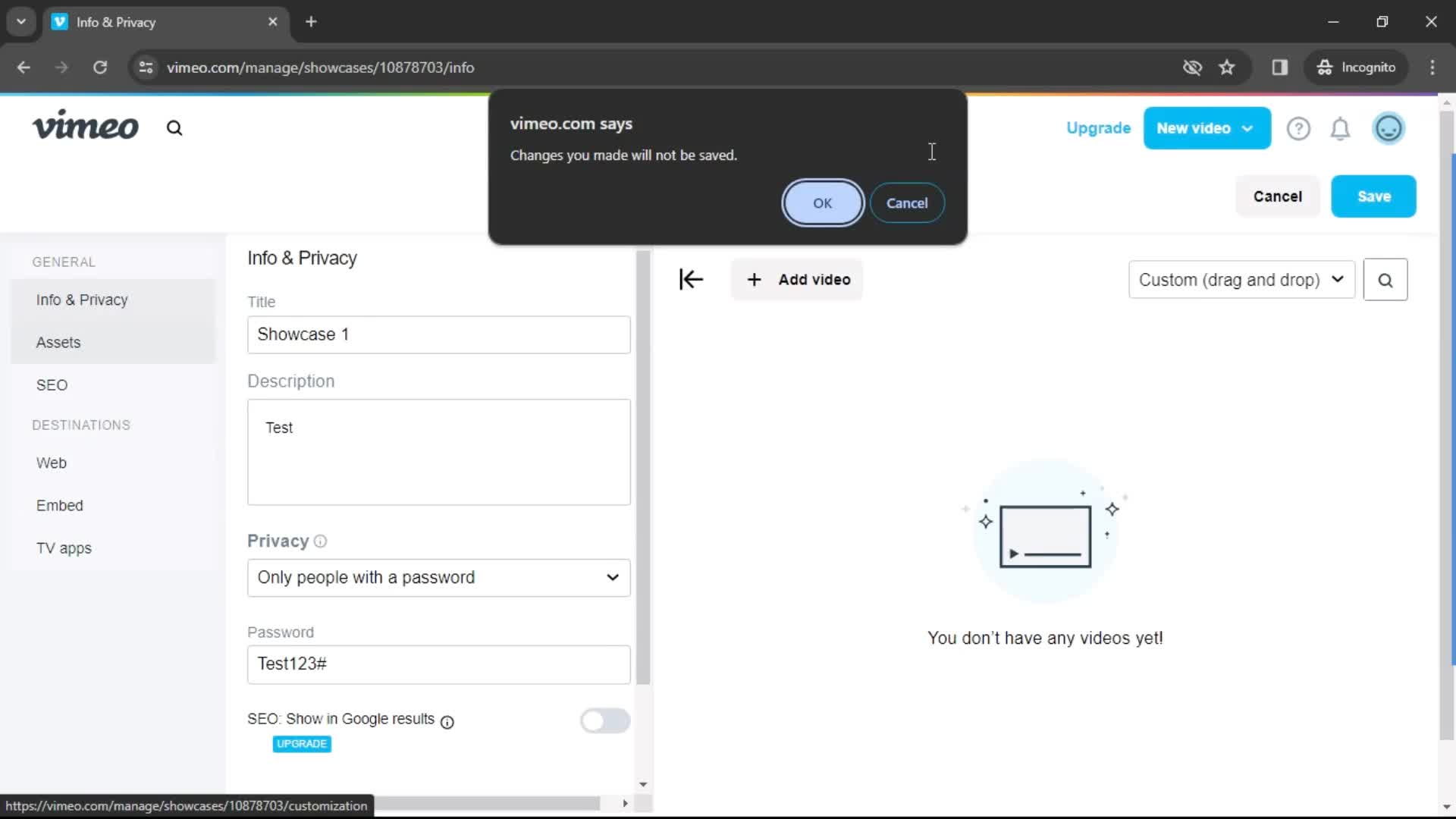
Task: Select Info & Privacy in the sidebar
Action: [x=113, y=300]
